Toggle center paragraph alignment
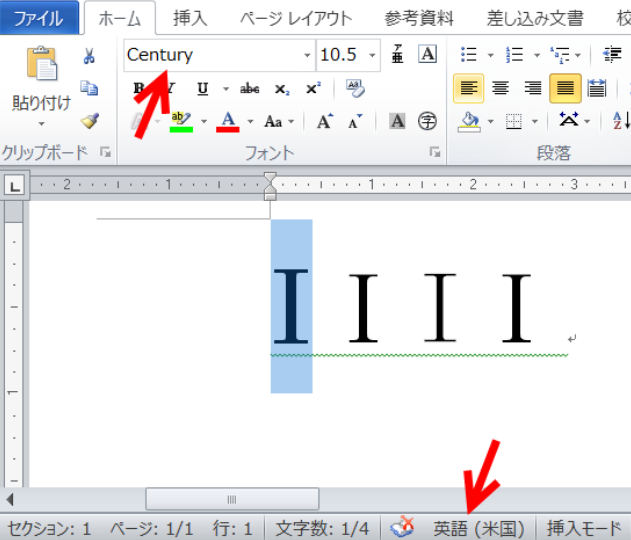Image resolution: width=631 pixels, height=540 pixels. [x=500, y=89]
